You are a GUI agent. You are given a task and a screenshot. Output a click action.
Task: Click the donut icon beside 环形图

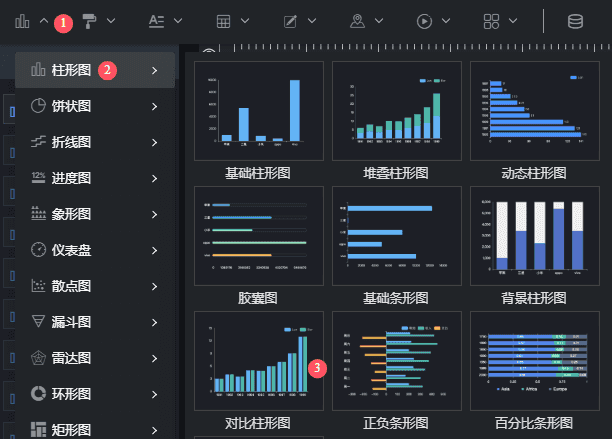click(x=38, y=394)
